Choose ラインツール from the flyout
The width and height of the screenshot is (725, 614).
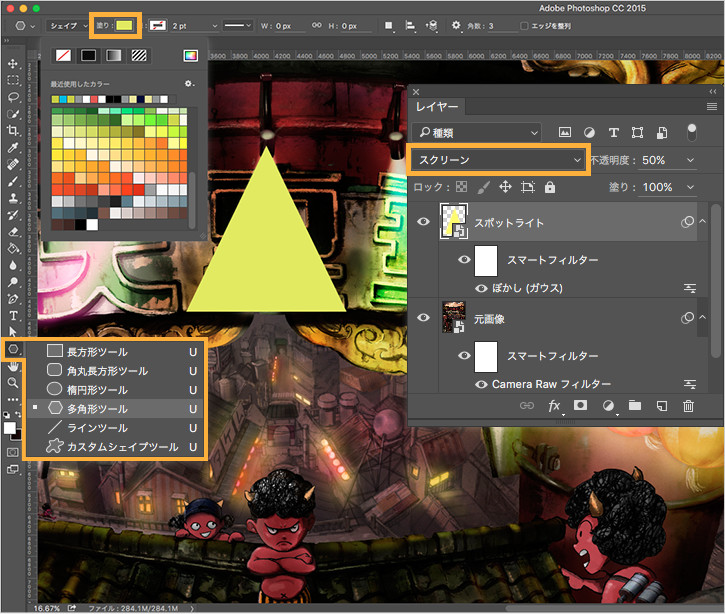(115, 428)
